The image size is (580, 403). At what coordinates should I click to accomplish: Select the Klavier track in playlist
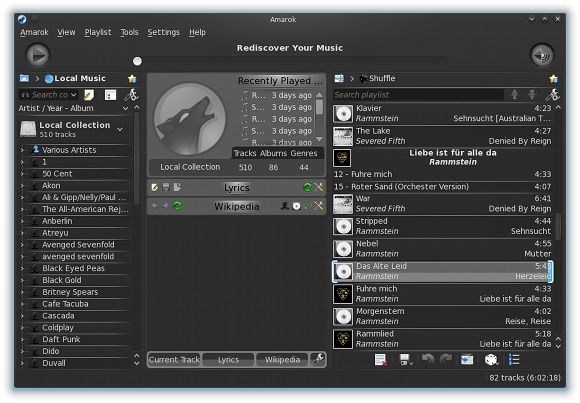click(442, 113)
